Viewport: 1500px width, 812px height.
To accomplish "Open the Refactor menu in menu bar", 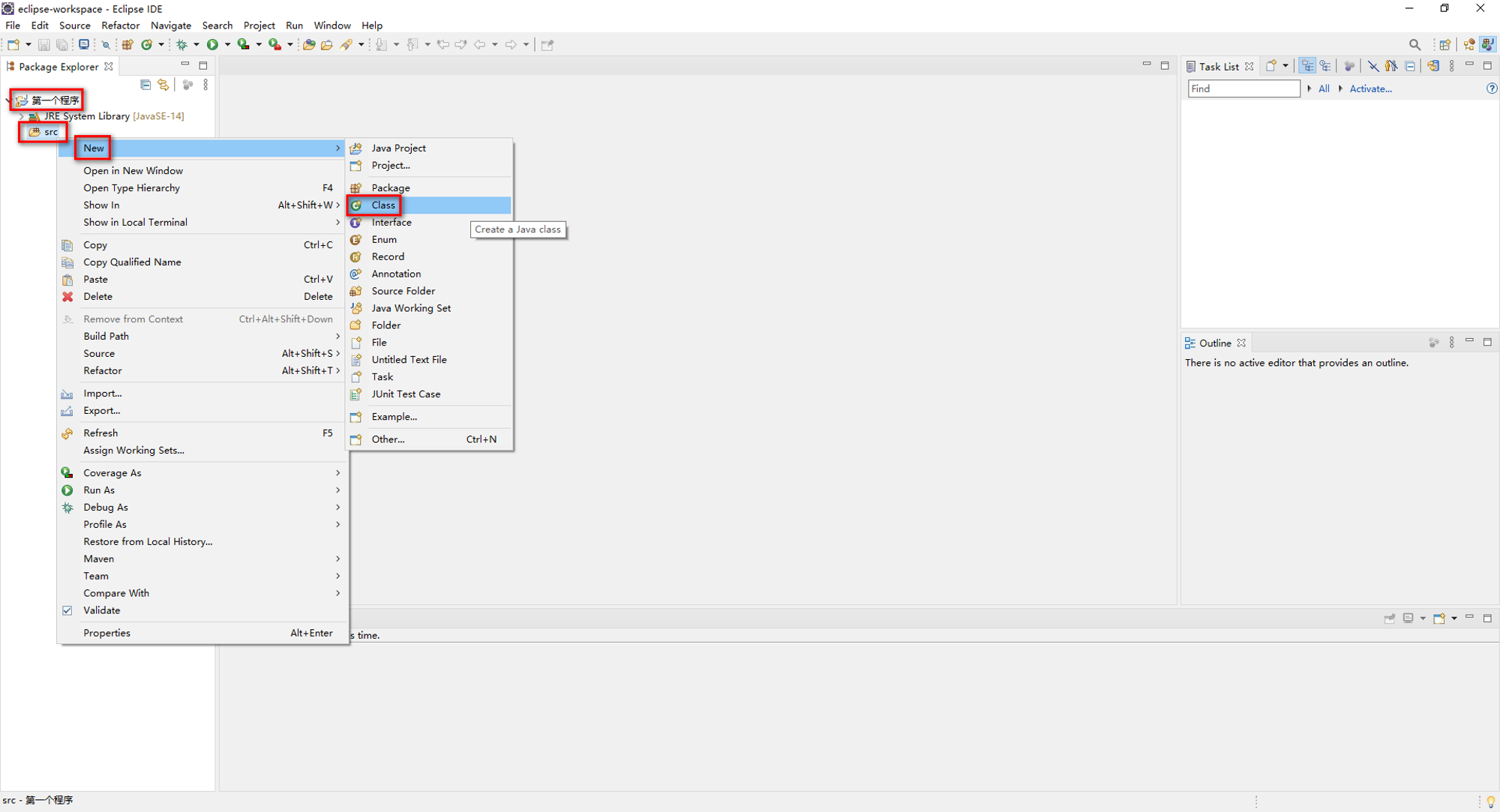I will (120, 25).
